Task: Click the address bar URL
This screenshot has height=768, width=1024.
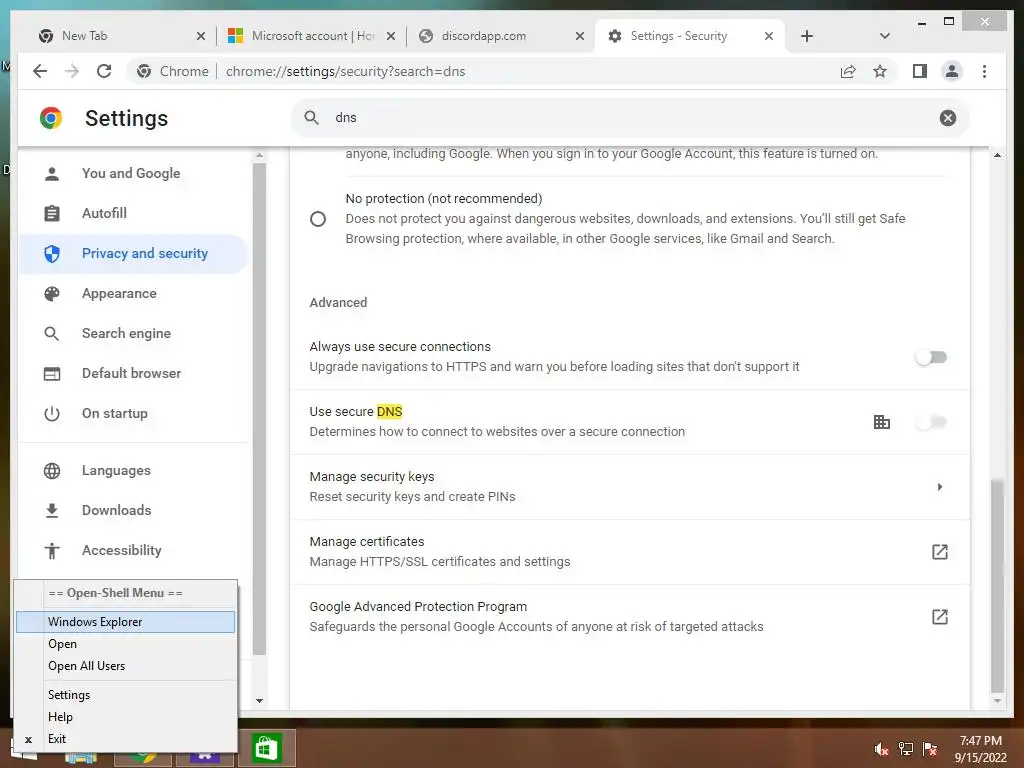Action: (345, 71)
